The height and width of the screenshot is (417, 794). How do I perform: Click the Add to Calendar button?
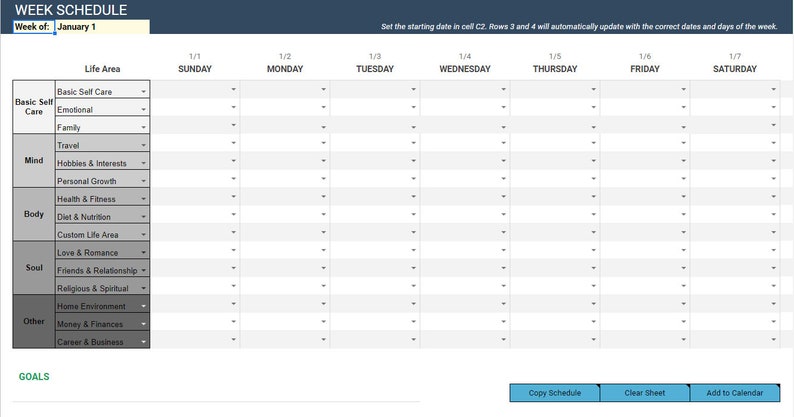735,393
